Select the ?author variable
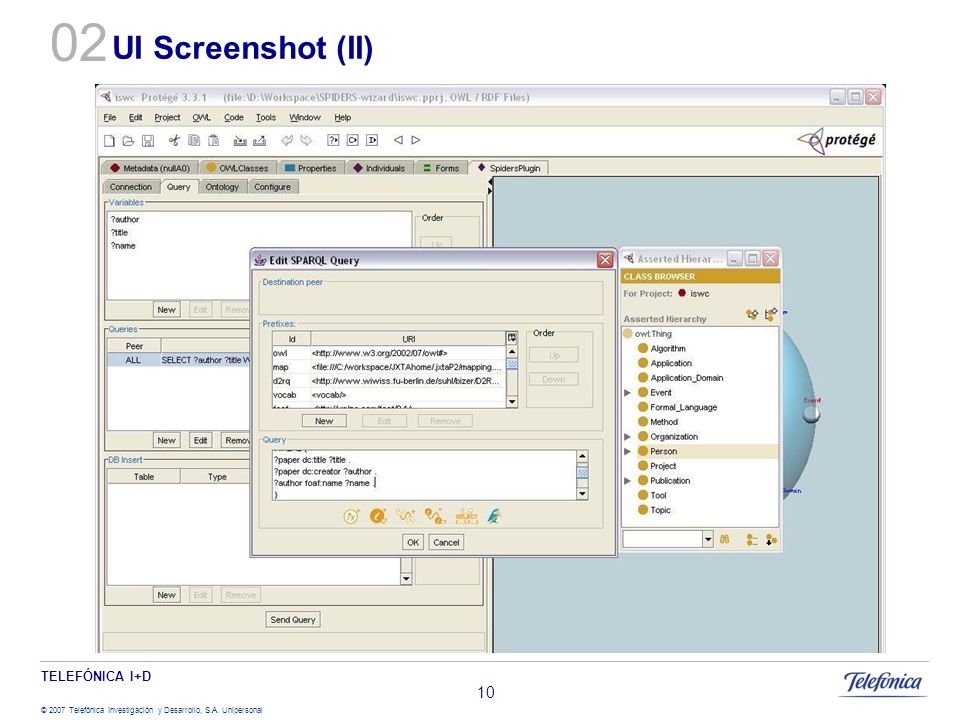Screen dimensions: 960x720 tap(125, 219)
